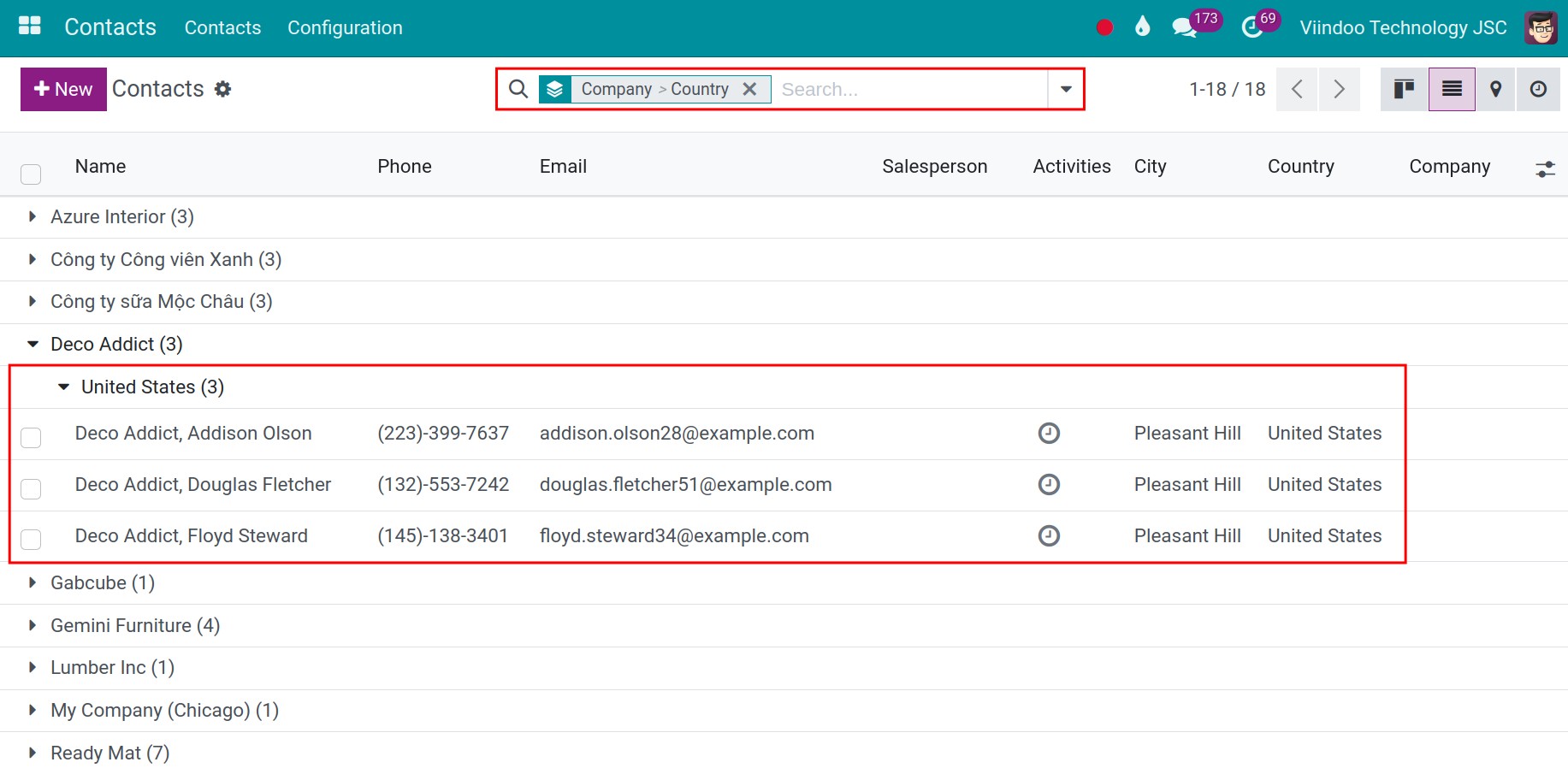Open optional columns adjust settings icon
This screenshot has height=774, width=1568.
[1545, 168]
